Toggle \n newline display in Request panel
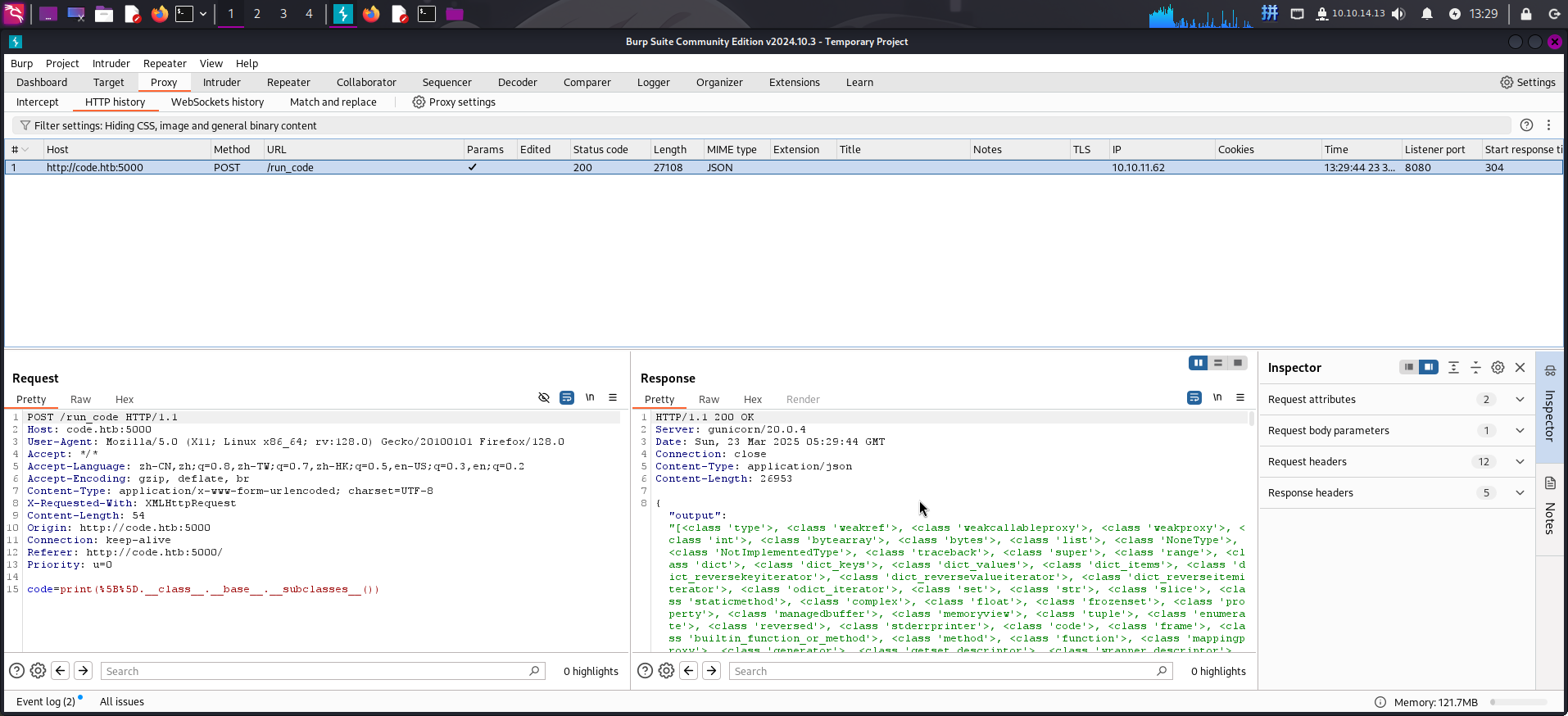This screenshot has width=1568, height=716. (590, 397)
